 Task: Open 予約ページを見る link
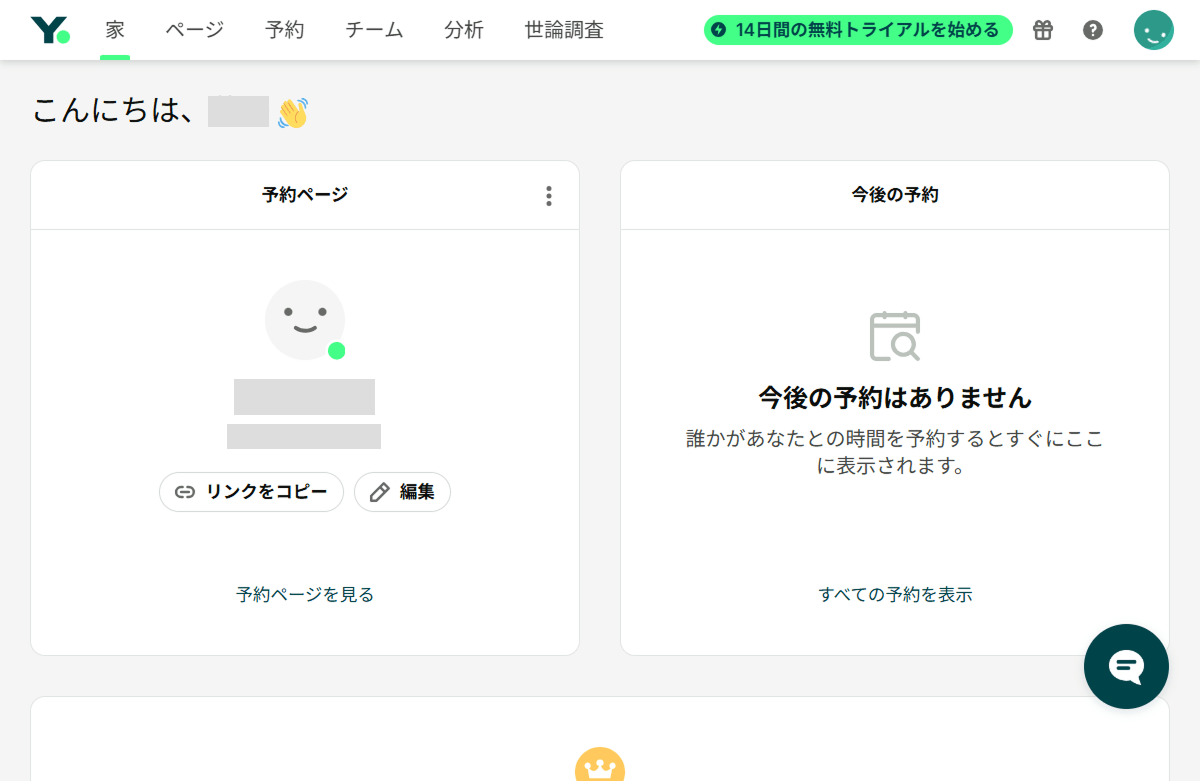click(x=304, y=594)
